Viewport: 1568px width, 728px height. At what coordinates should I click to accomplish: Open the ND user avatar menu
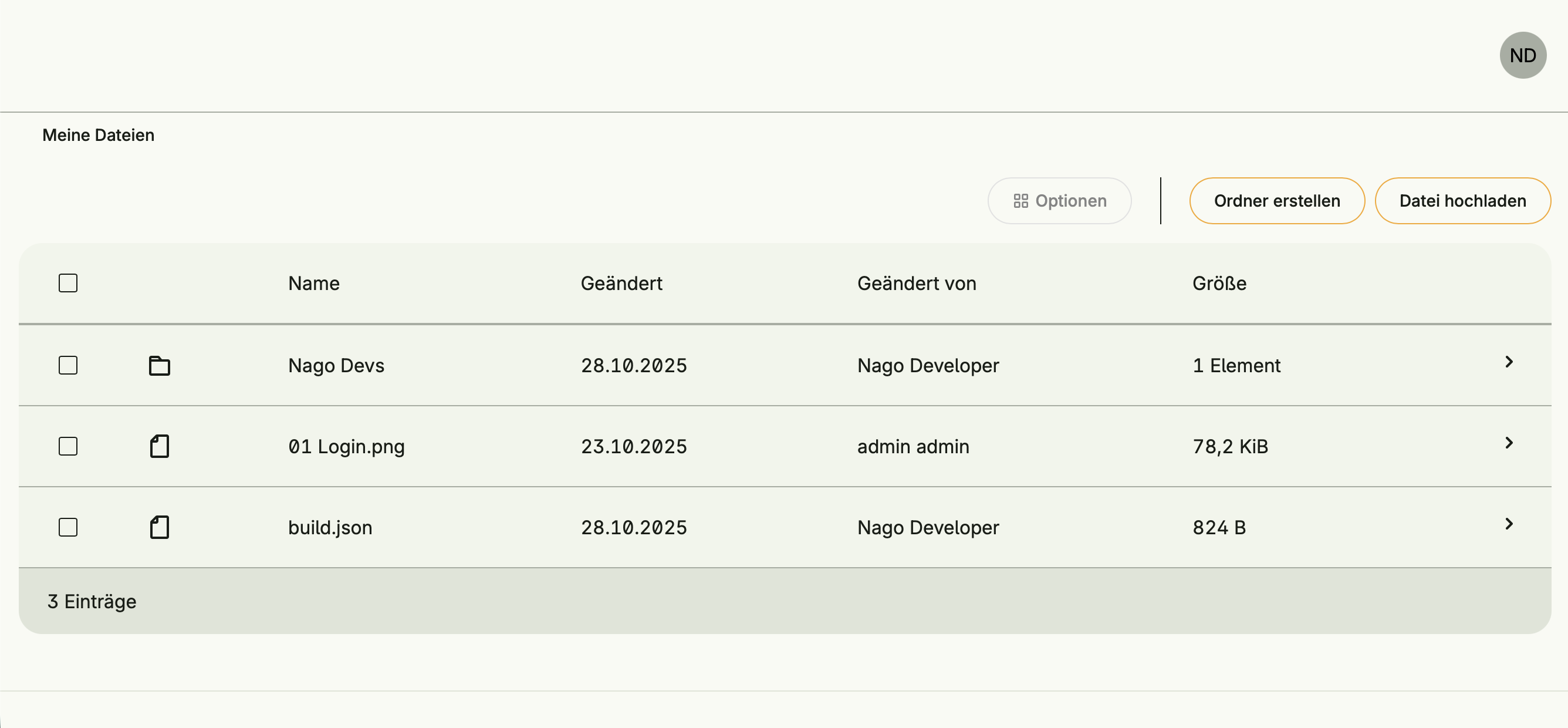coord(1522,55)
